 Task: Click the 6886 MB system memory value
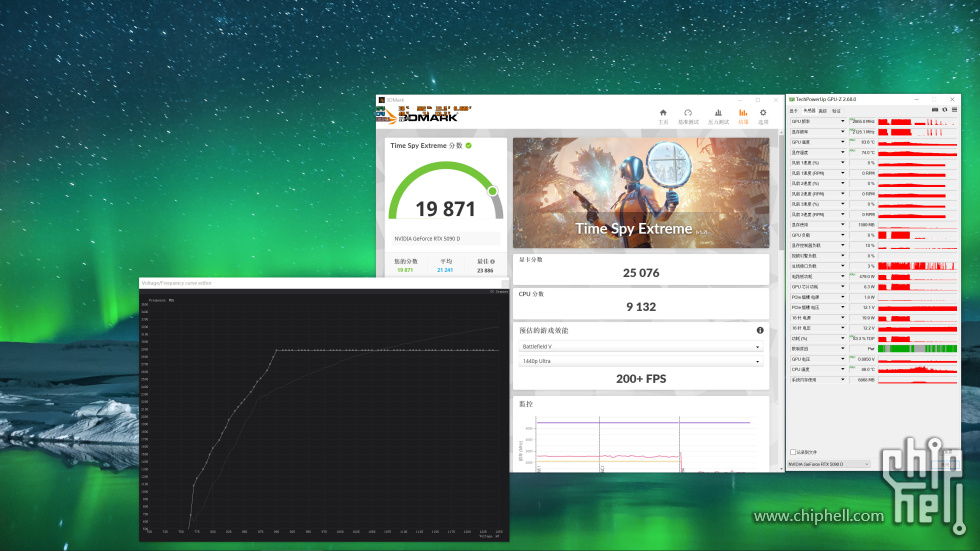pos(866,380)
